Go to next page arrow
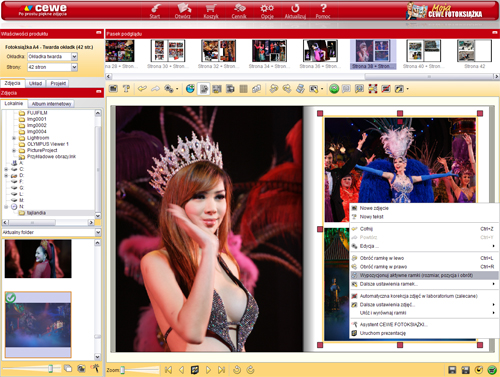This screenshot has width=500, height=377. click(x=208, y=370)
